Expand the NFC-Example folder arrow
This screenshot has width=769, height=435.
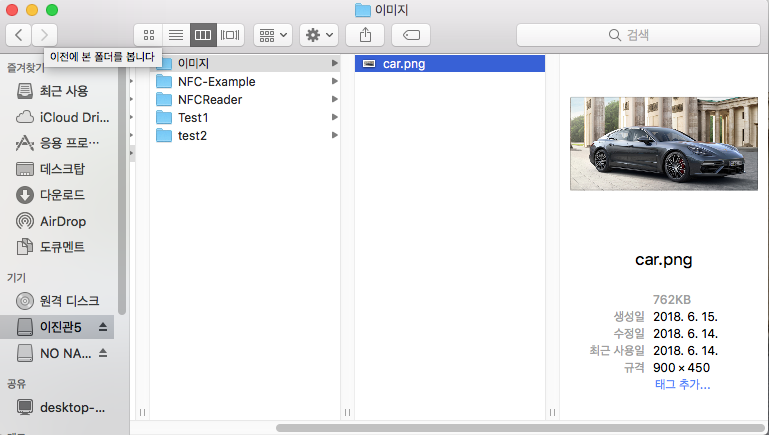coord(335,82)
